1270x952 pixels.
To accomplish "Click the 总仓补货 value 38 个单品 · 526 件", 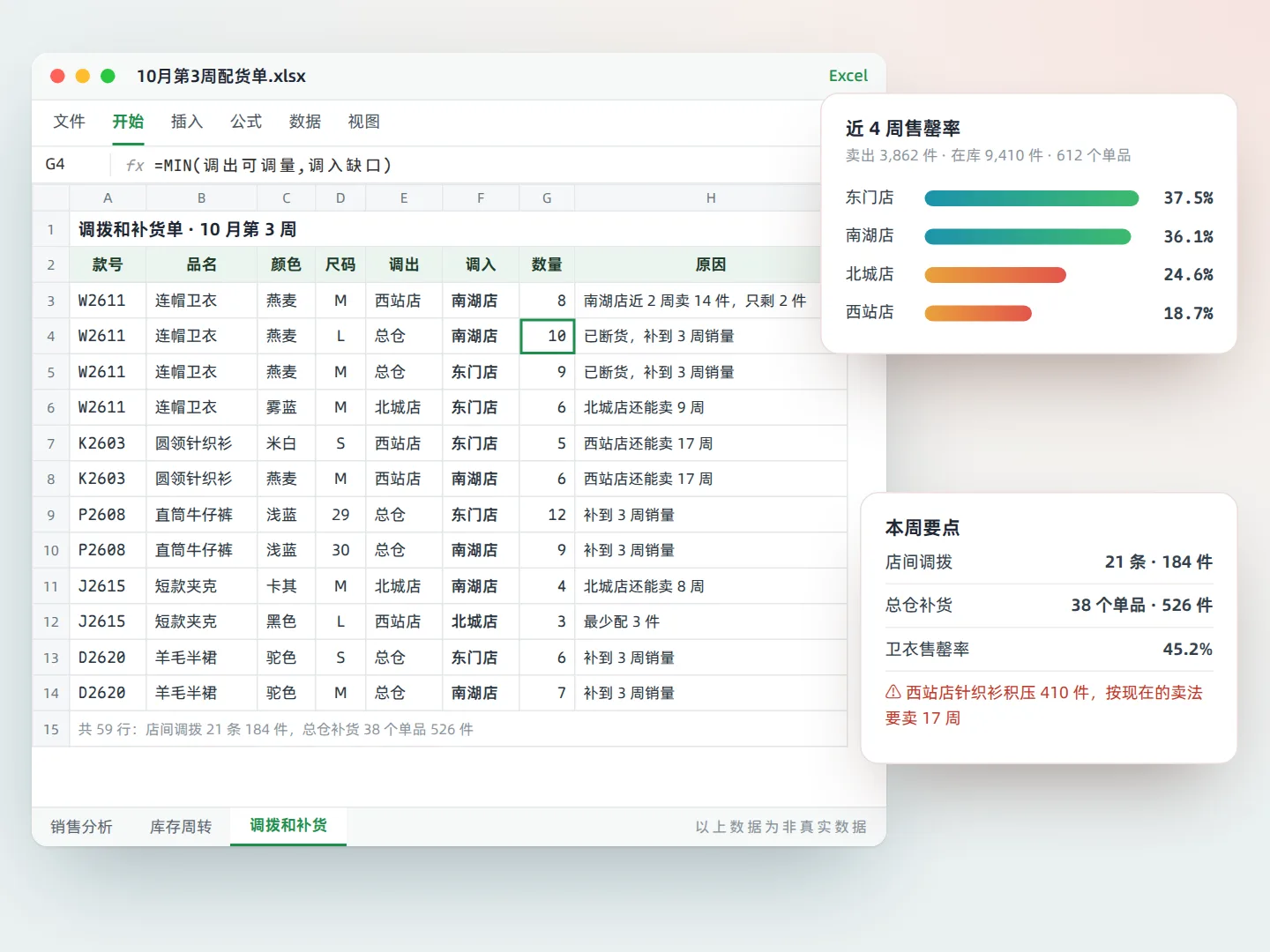I will click(1141, 606).
